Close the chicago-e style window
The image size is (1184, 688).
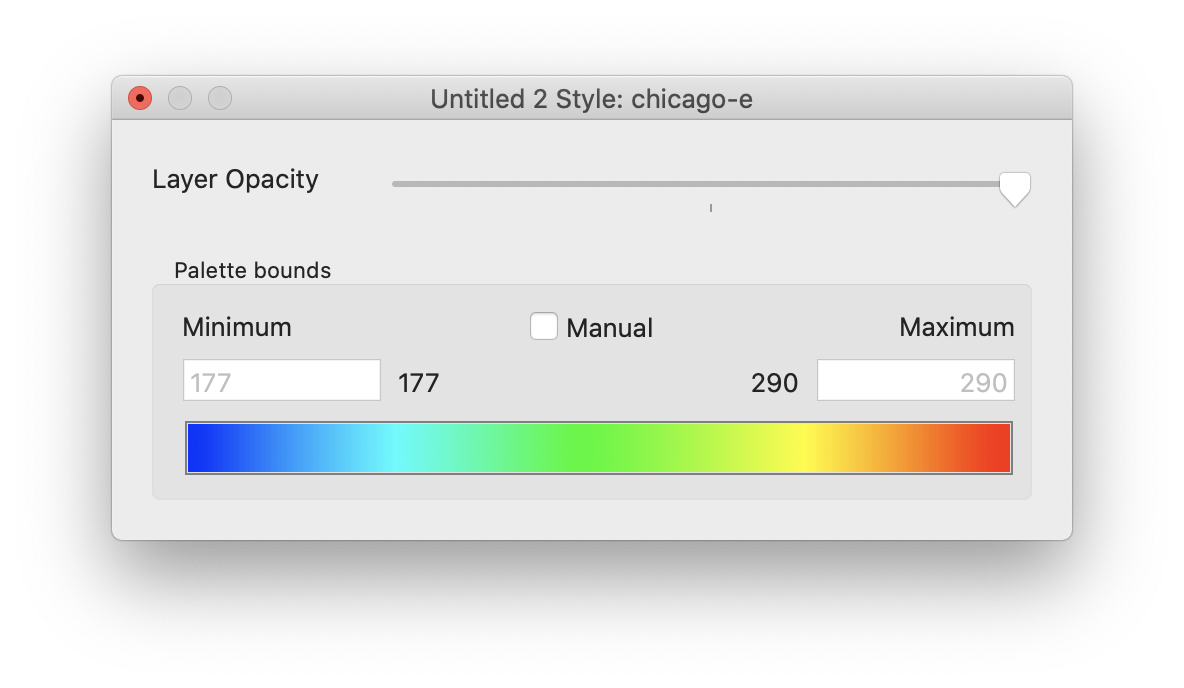140,98
